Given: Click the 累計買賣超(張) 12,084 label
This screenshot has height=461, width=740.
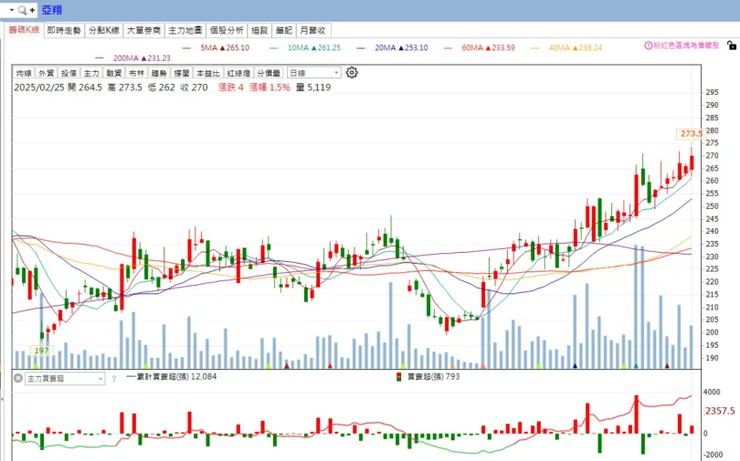Looking at the screenshot, I should 176,377.
